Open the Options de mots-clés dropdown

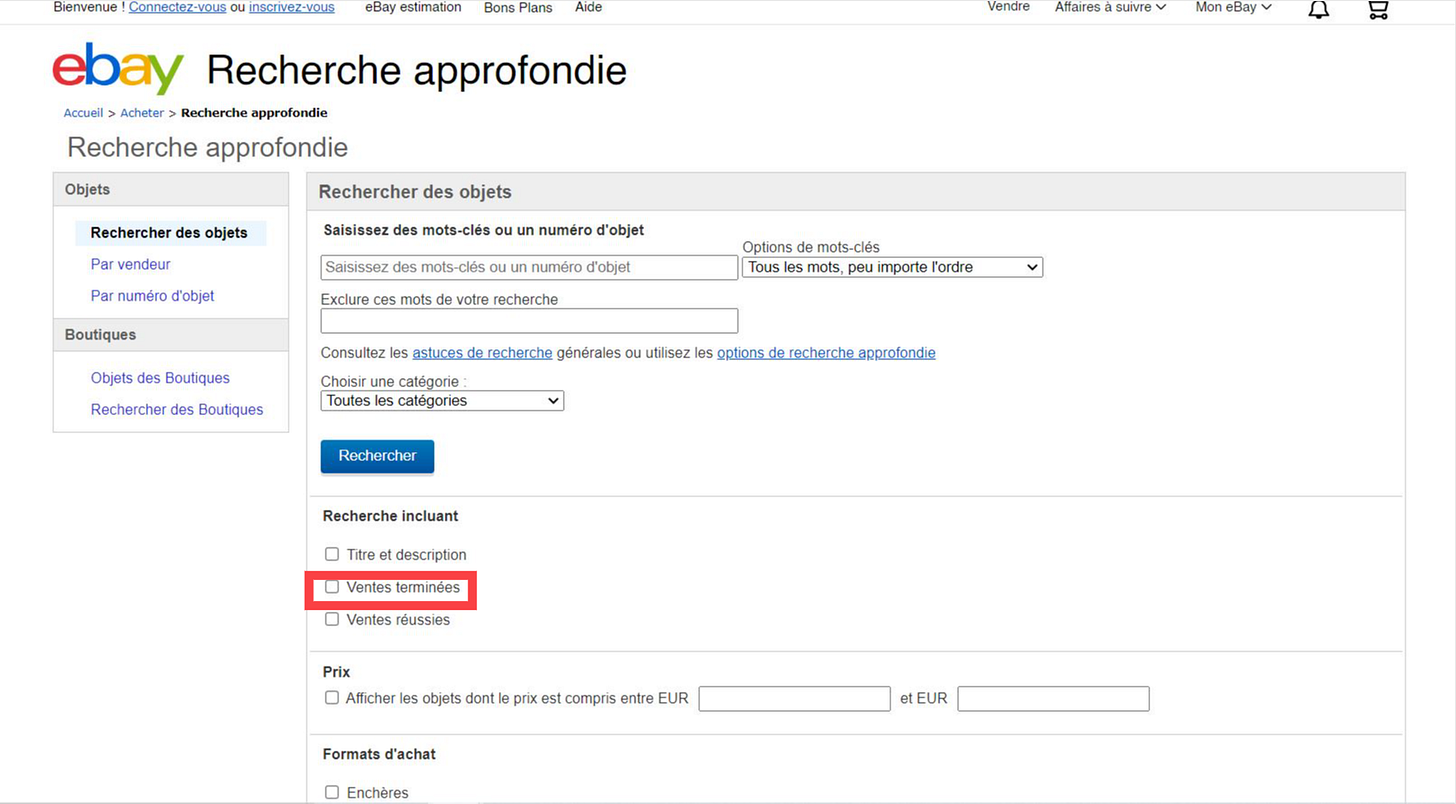pyautogui.click(x=892, y=267)
